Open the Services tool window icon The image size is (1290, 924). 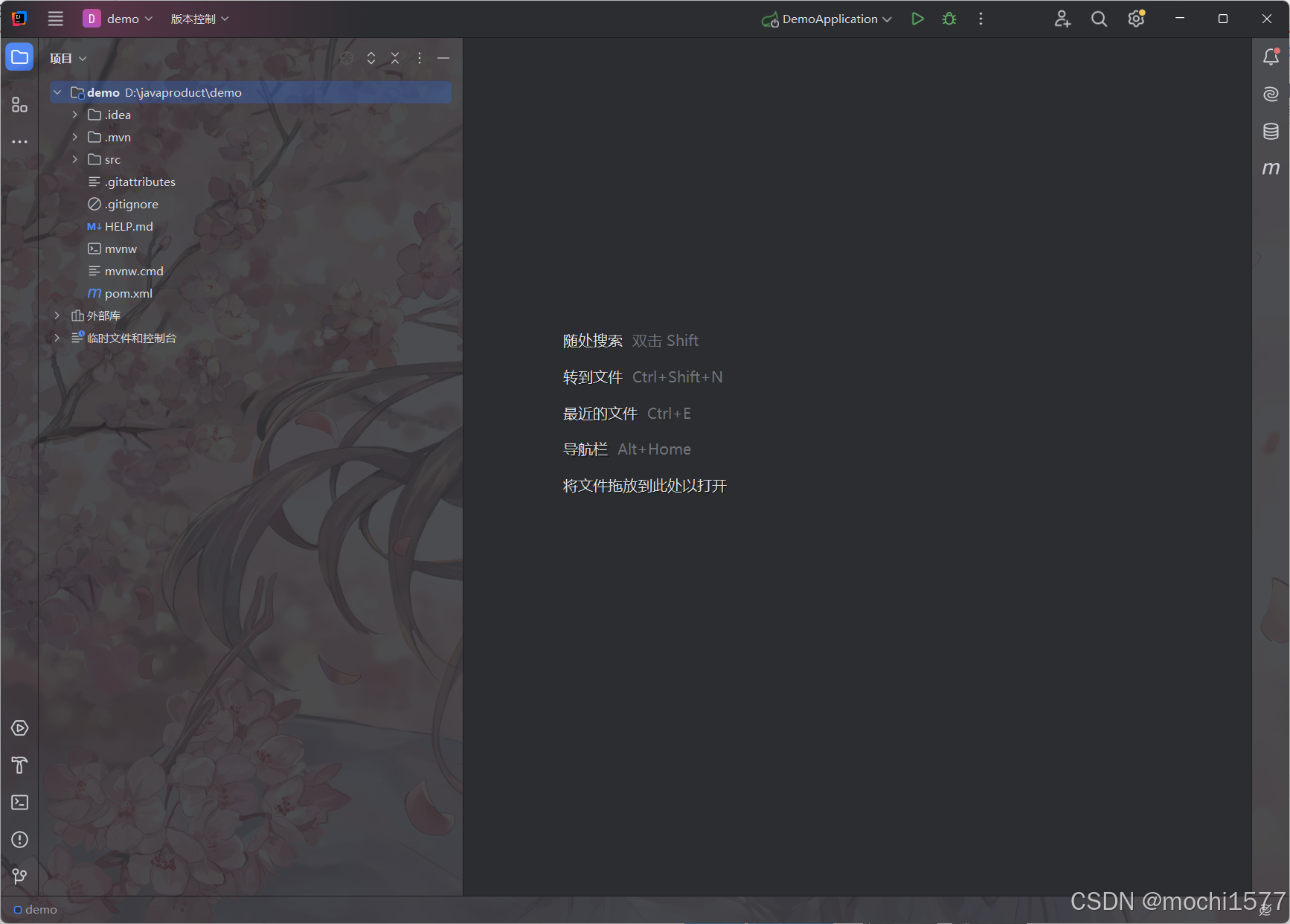click(19, 728)
